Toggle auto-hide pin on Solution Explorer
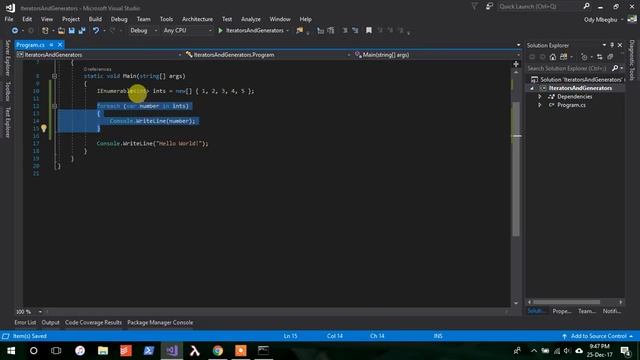This screenshot has height=360, width=640. (x=612, y=45)
